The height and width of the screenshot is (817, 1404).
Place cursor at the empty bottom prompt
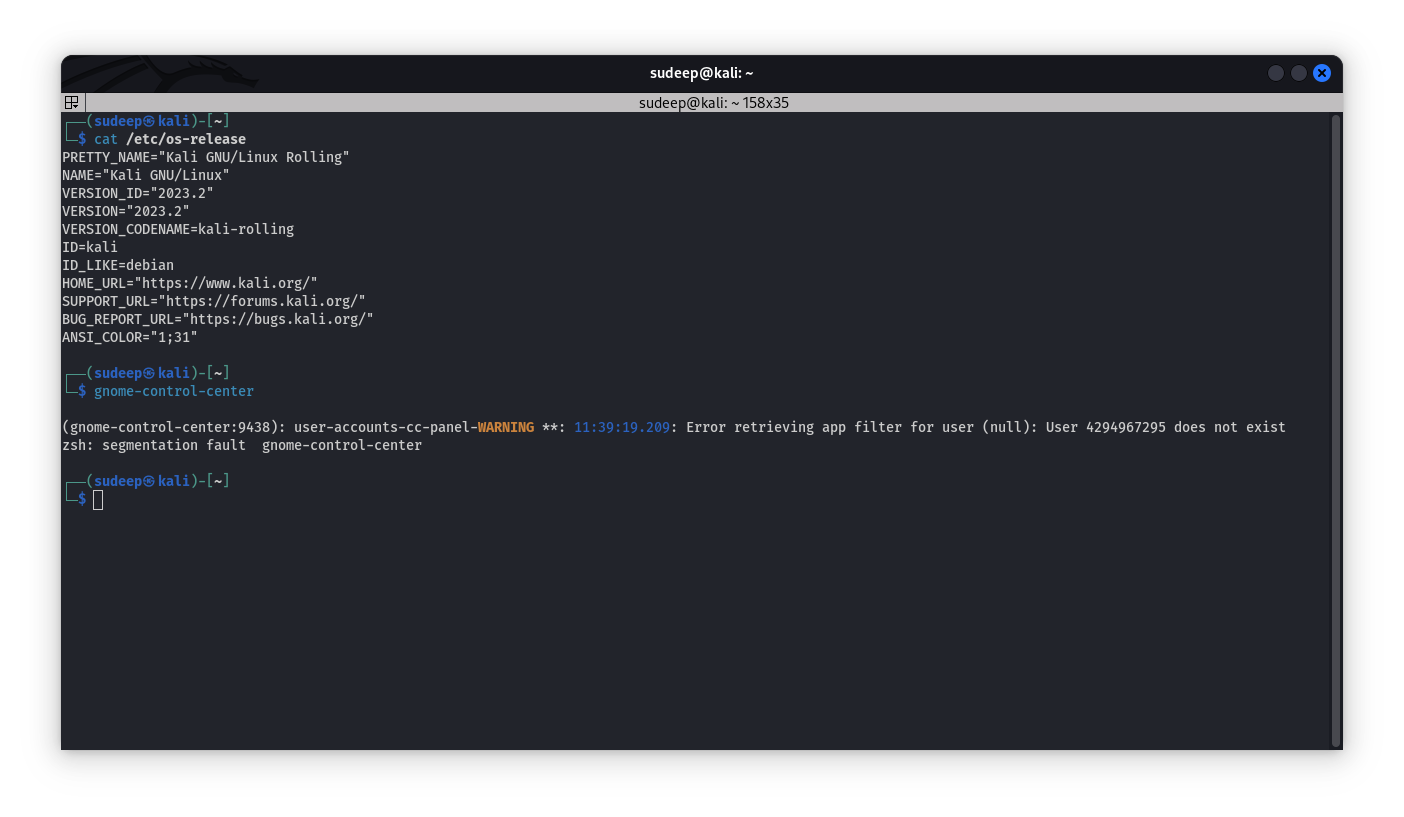pyautogui.click(x=98, y=499)
